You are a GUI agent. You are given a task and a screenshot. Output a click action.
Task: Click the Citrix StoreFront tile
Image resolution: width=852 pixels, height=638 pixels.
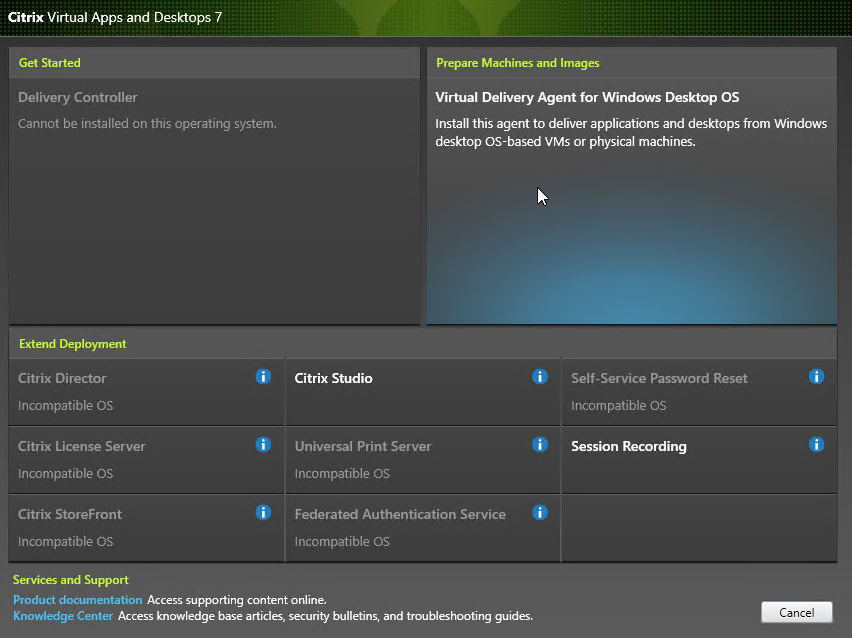pos(146,528)
